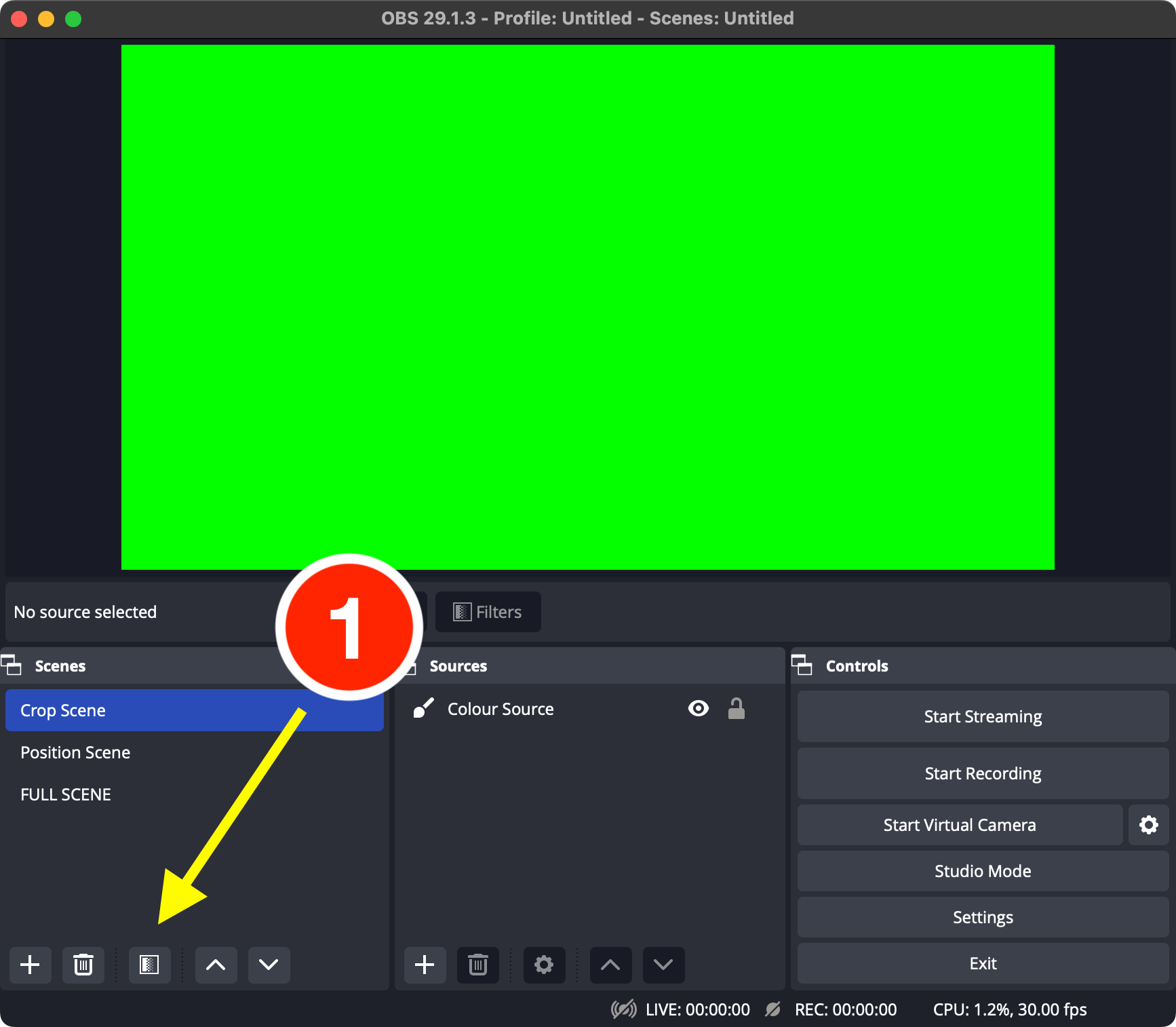Open OBS Settings
Viewport: 1176px width, 1027px height.
point(982,917)
